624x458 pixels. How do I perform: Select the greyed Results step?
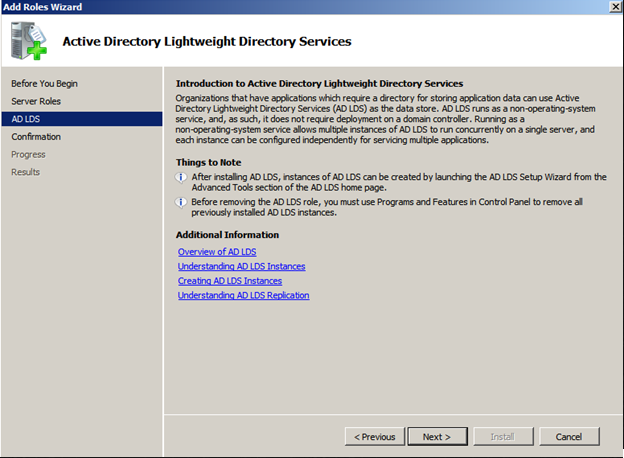tap(25, 172)
